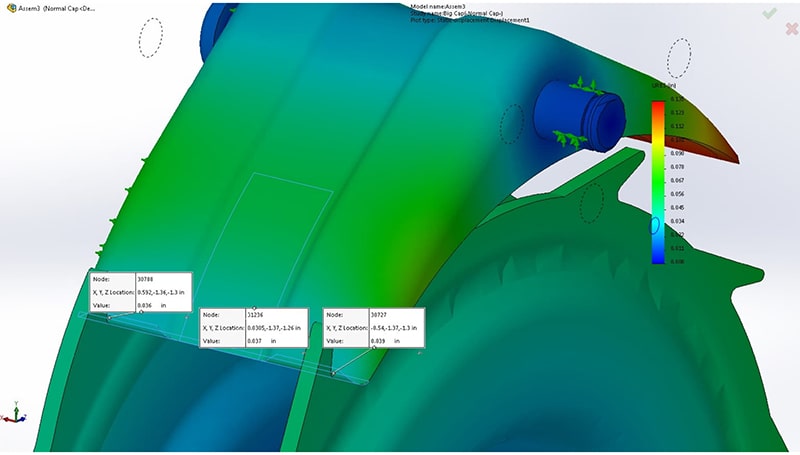
Task: Click the Node: label beside 30788
Action: [101, 279]
